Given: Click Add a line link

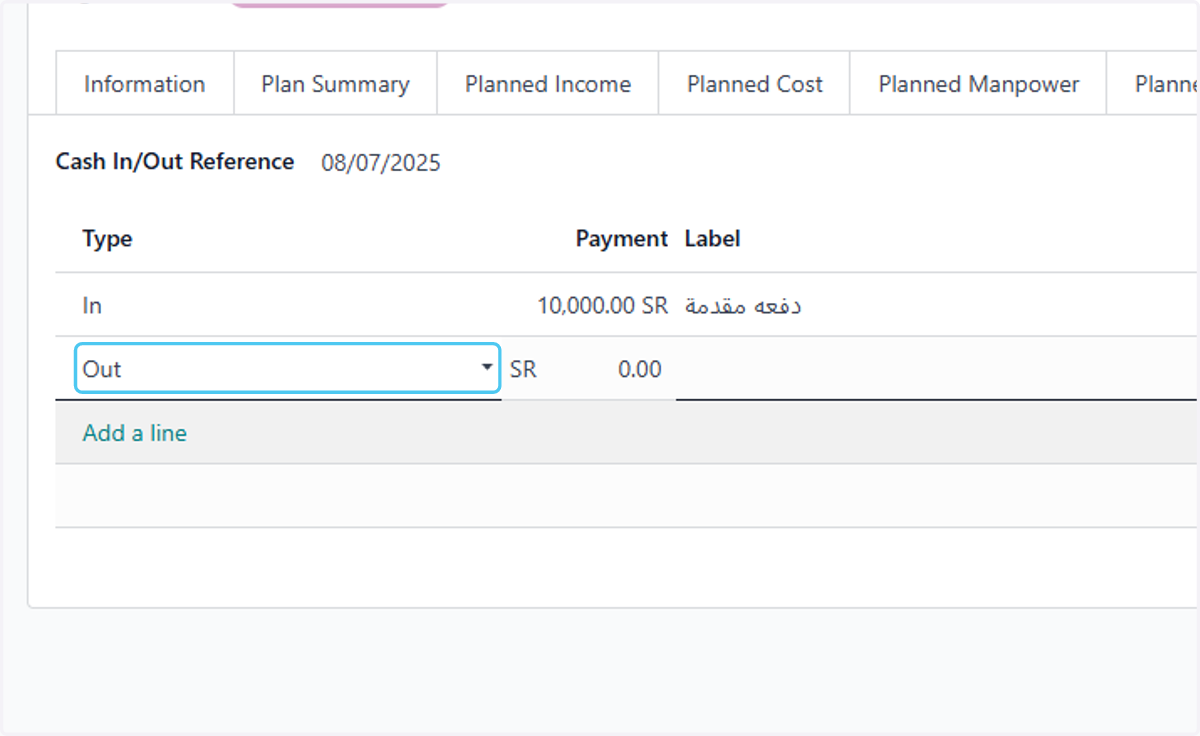Looking at the screenshot, I should pos(135,433).
